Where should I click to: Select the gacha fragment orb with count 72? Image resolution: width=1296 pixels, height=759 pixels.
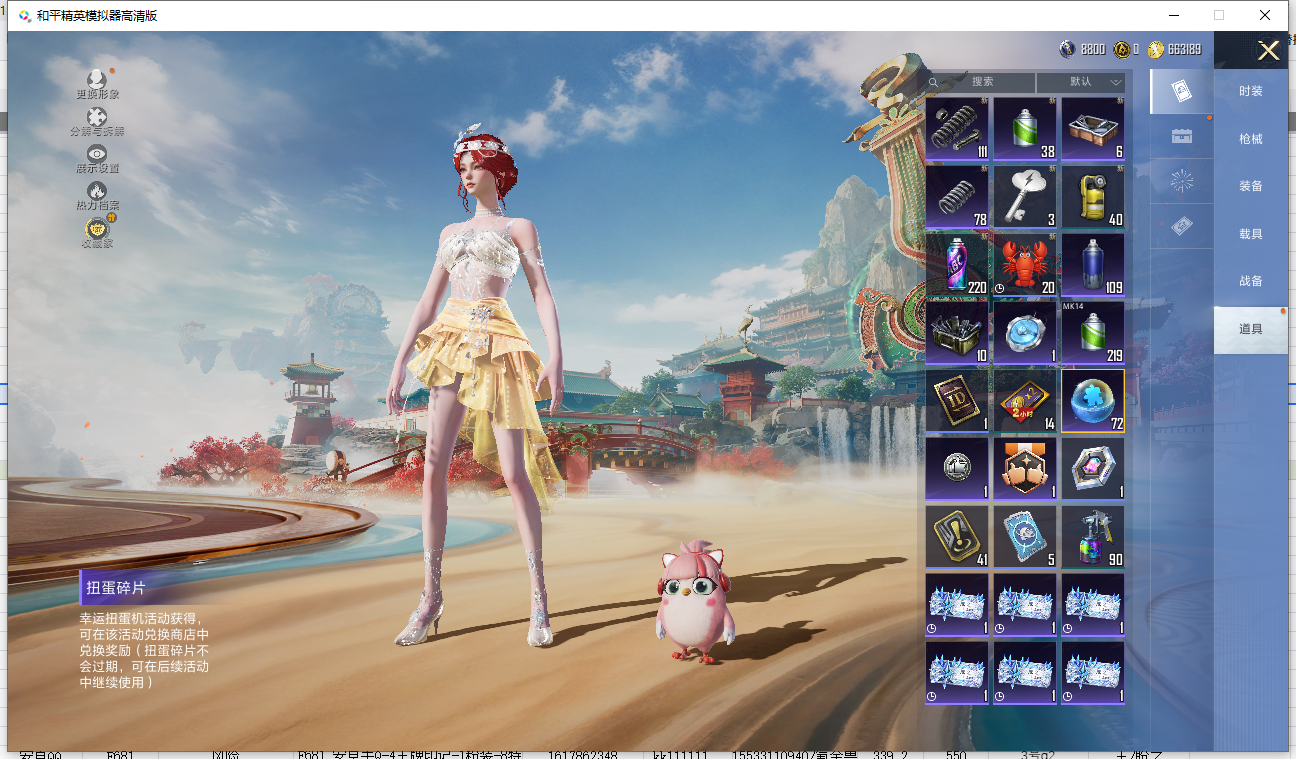1093,401
